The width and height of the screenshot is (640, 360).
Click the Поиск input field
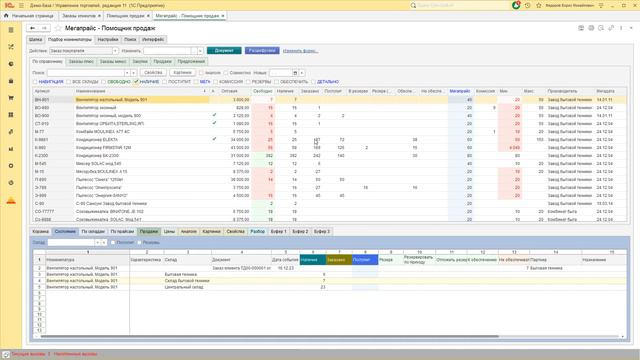pos(85,73)
